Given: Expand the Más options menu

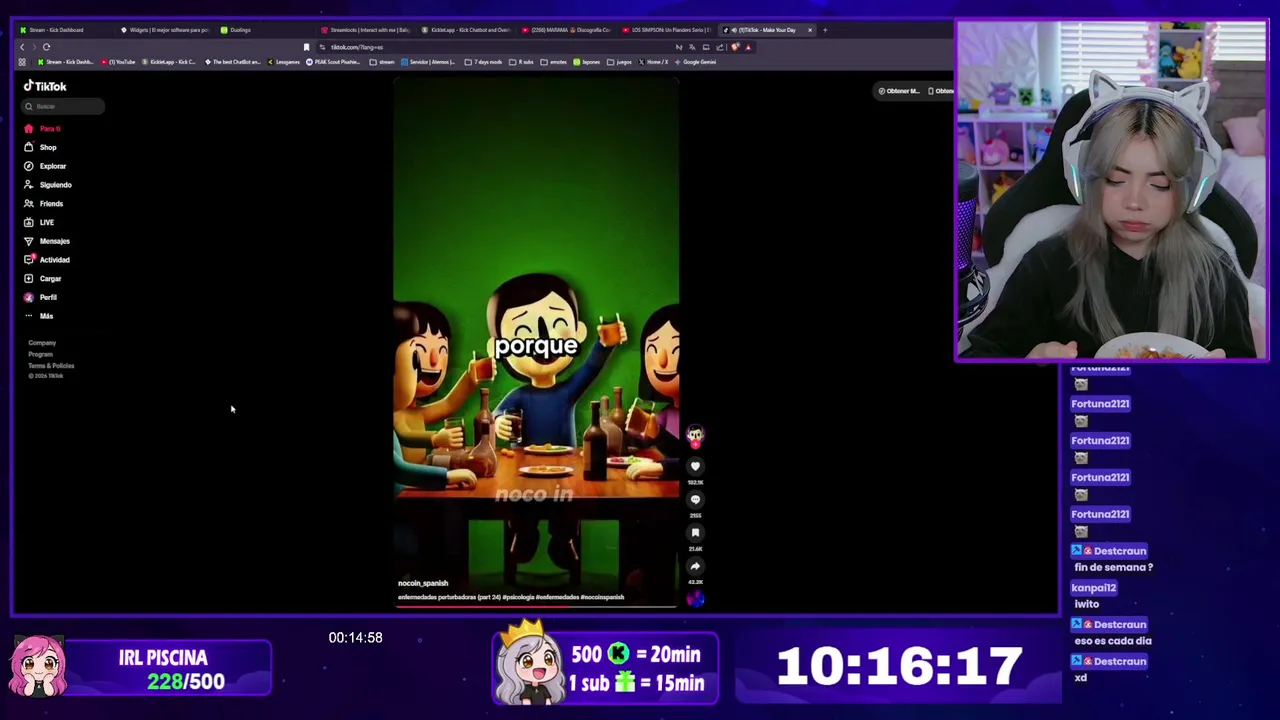Looking at the screenshot, I should click(39, 316).
